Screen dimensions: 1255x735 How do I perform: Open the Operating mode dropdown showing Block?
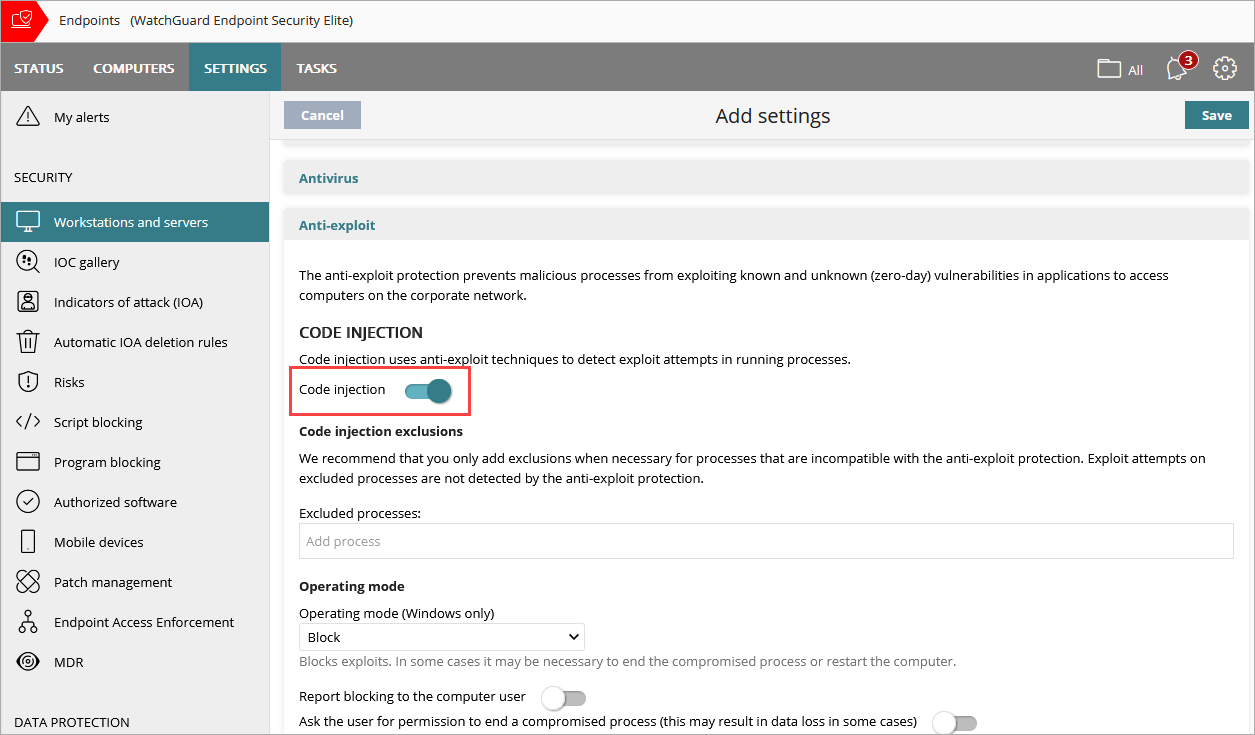coord(441,636)
